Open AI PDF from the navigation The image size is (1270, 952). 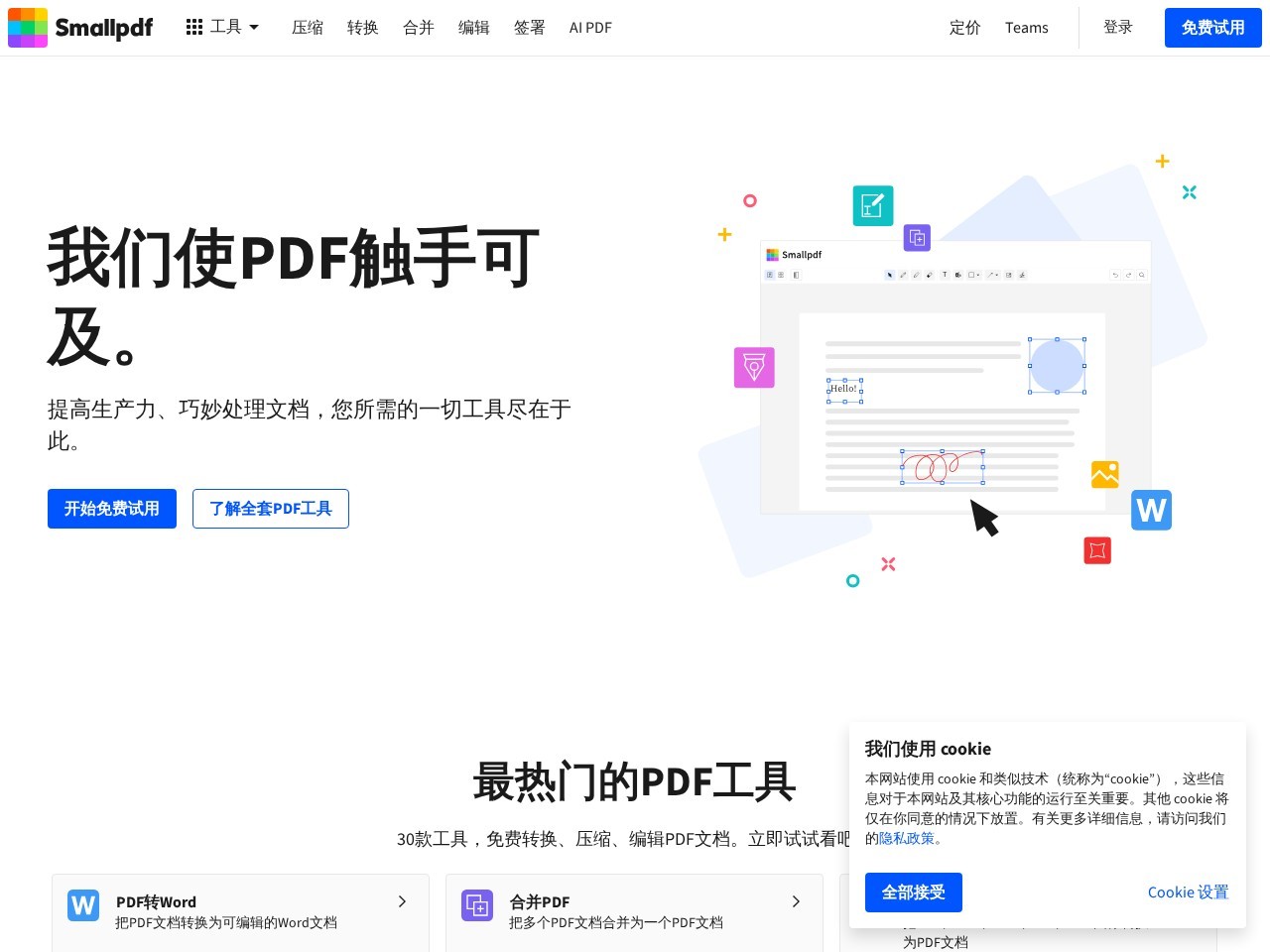point(590,28)
